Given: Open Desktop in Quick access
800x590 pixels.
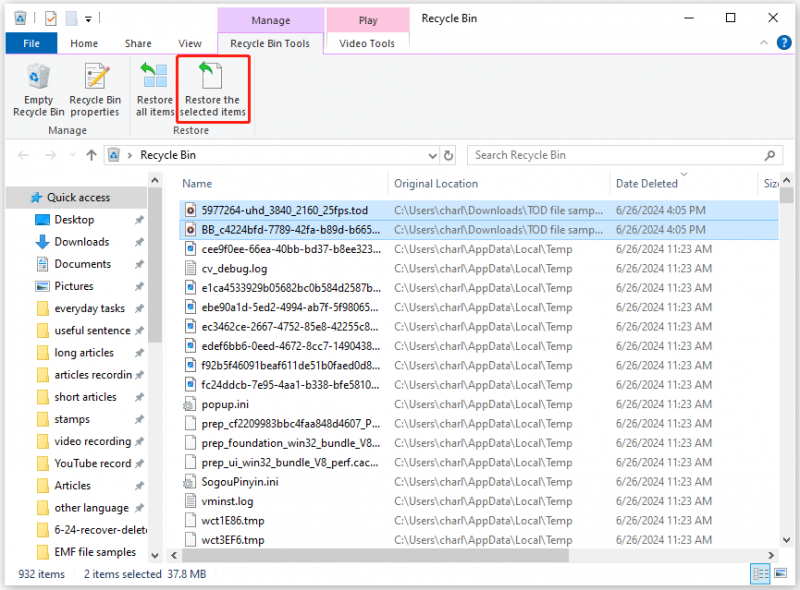Looking at the screenshot, I should point(74,220).
